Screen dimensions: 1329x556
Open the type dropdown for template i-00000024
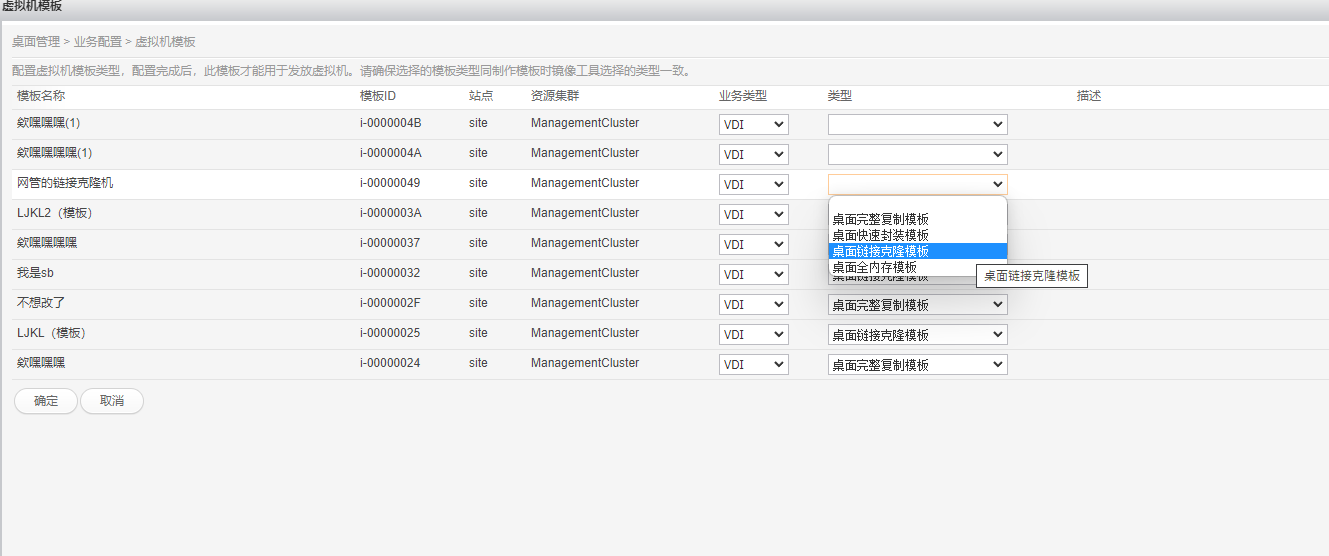pos(917,365)
